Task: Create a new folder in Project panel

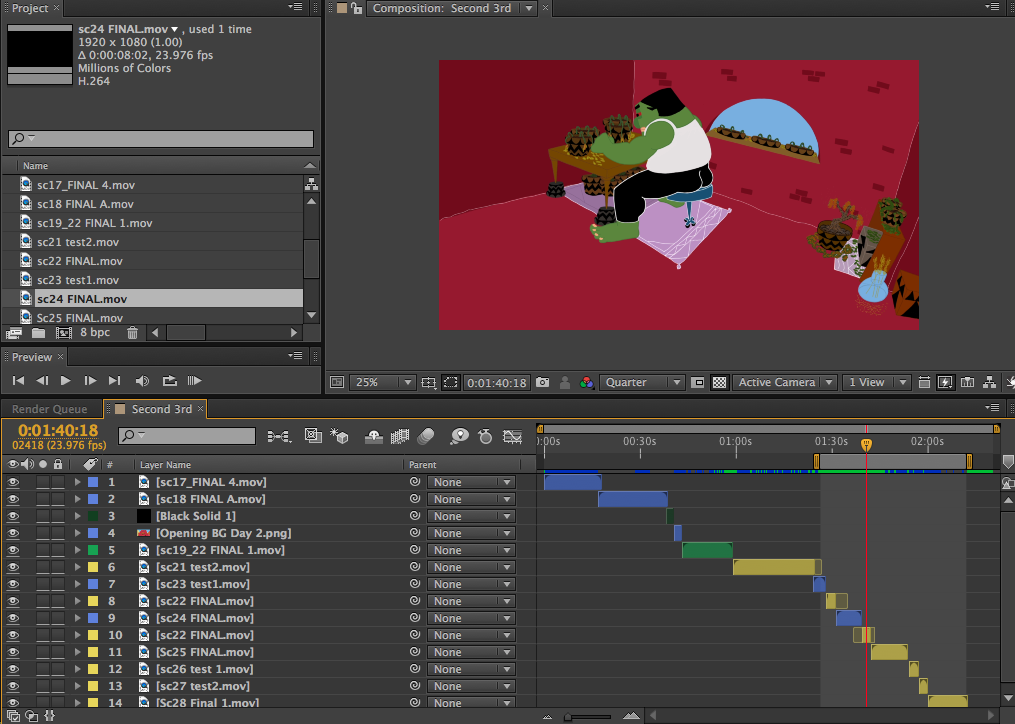Action: pos(39,333)
